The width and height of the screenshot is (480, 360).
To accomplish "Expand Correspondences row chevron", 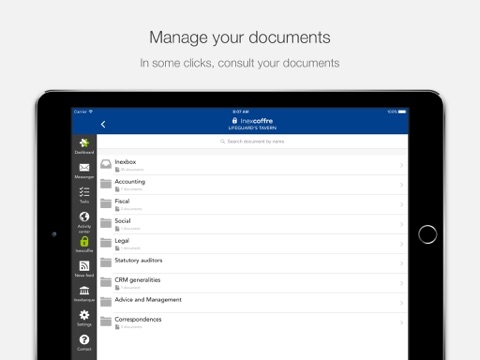I will tap(402, 323).
